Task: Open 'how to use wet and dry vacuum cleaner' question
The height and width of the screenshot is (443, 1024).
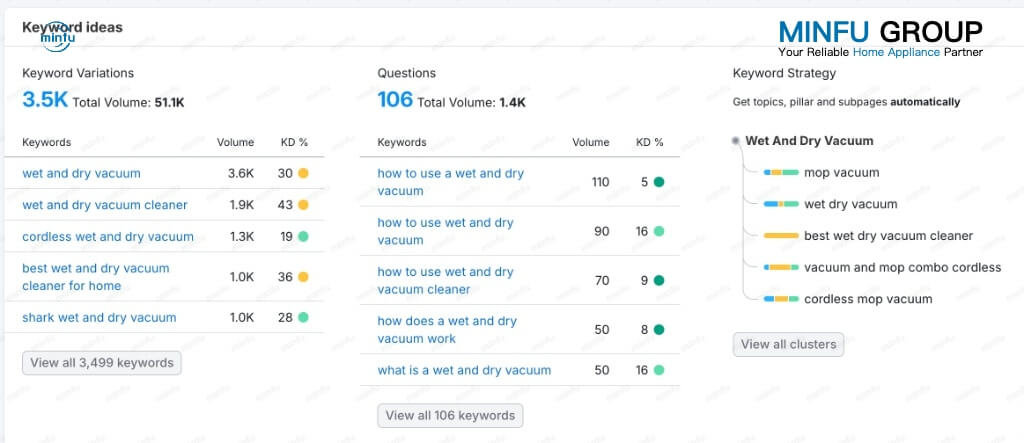Action: [445, 280]
